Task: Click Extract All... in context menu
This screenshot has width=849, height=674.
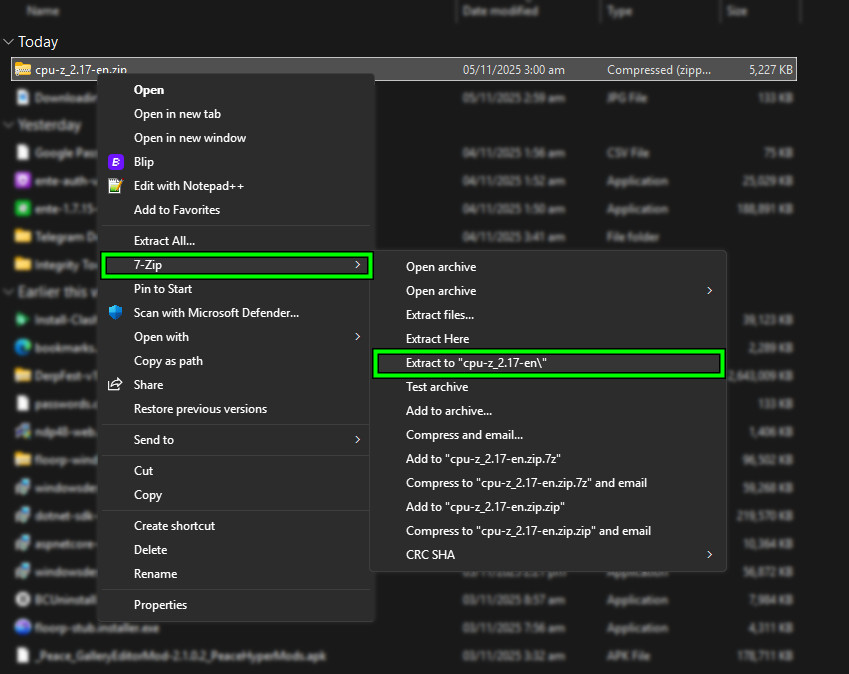Action: click(x=164, y=241)
